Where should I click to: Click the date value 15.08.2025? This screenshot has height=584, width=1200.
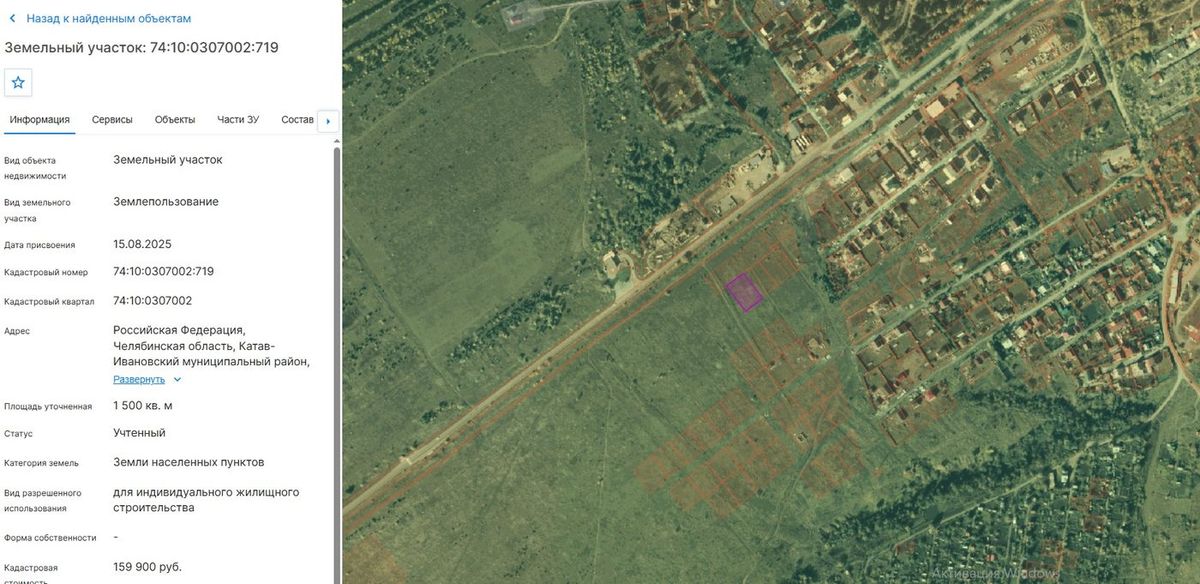143,244
